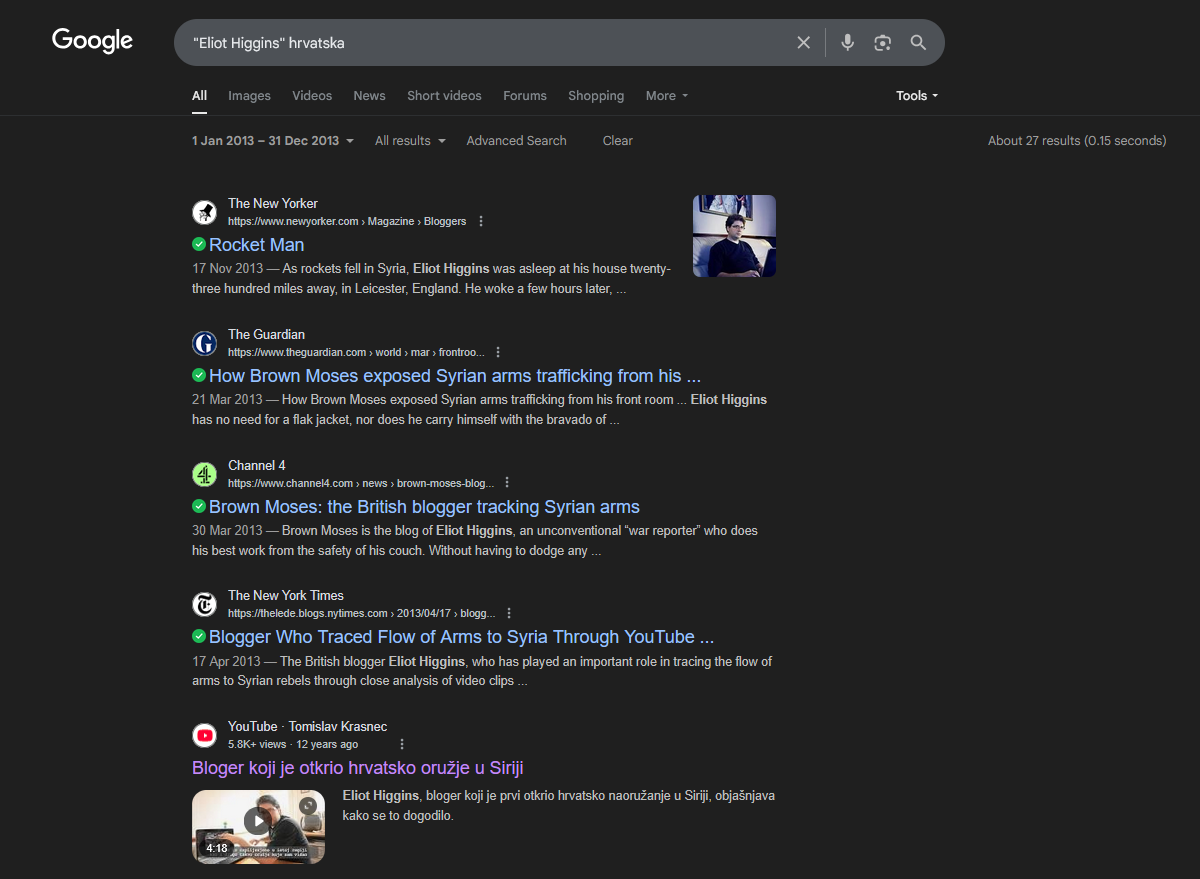Click green badge beside Blogger Who Traced title
Screen dimensions: 1200x879
pyautogui.click(x=199, y=636)
